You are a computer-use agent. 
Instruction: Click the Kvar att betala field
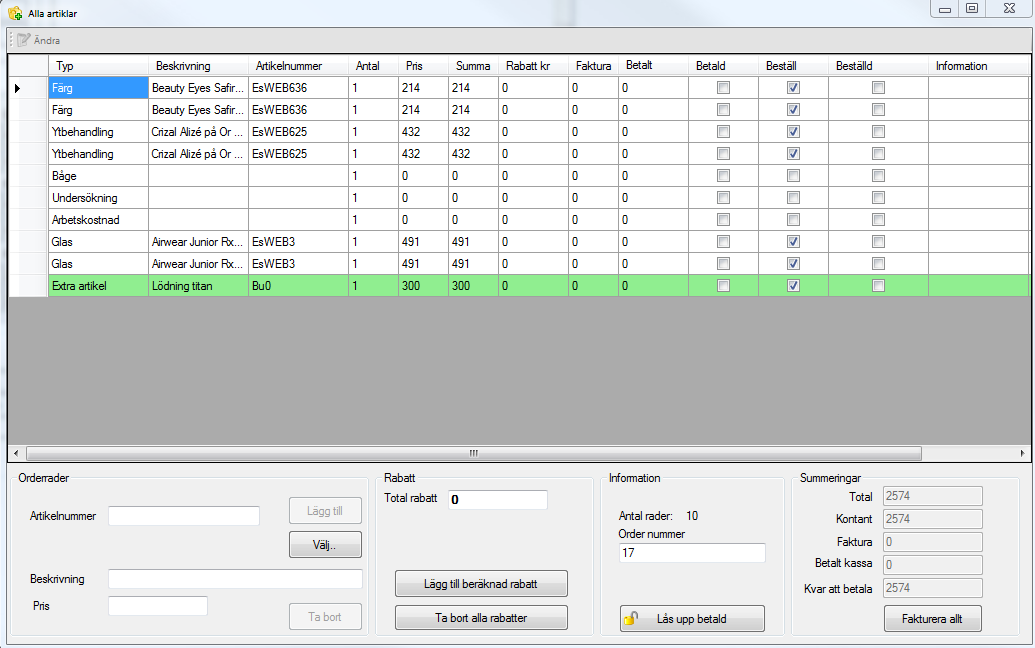[x=933, y=588]
